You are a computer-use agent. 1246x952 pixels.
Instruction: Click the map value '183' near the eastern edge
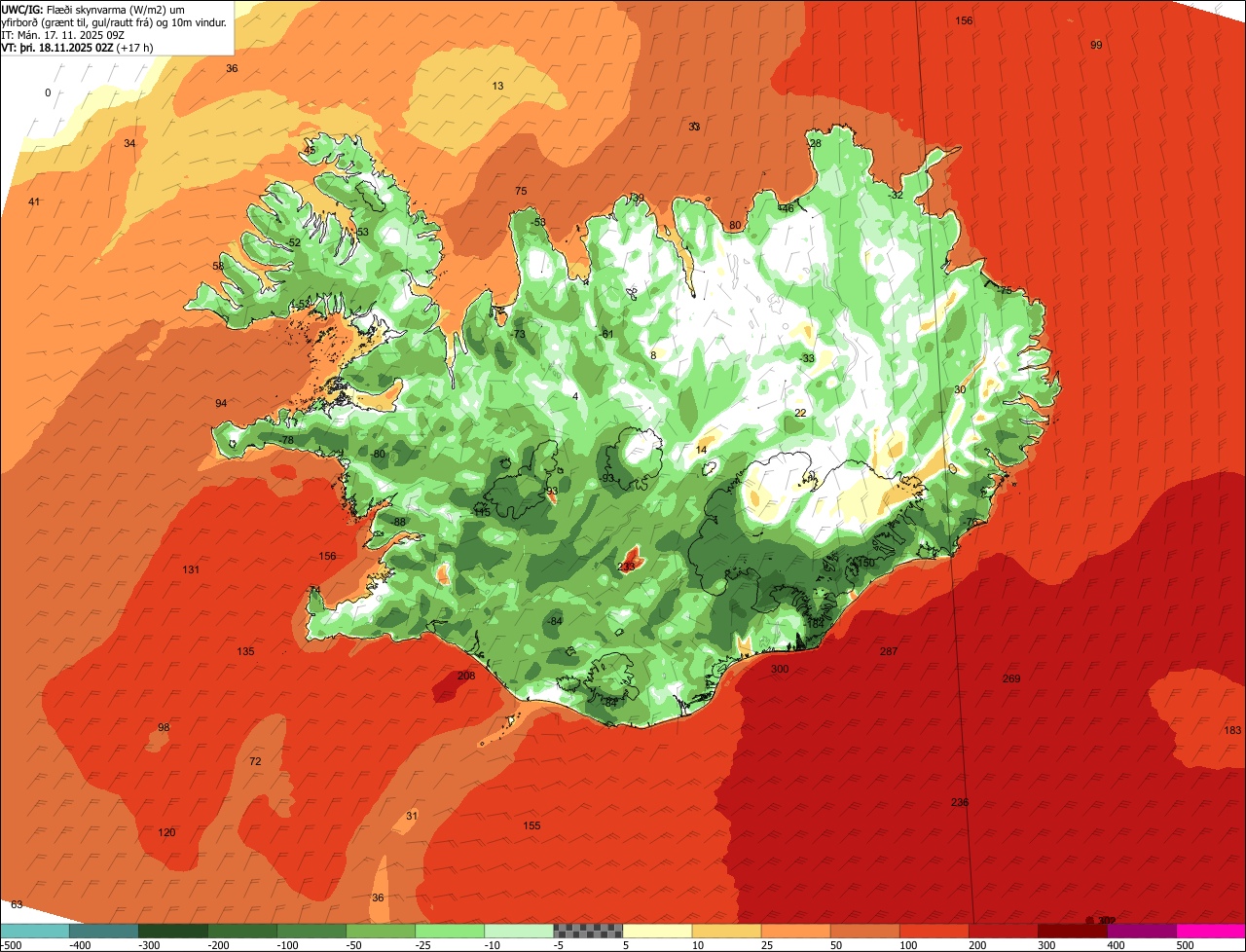coord(1232,730)
